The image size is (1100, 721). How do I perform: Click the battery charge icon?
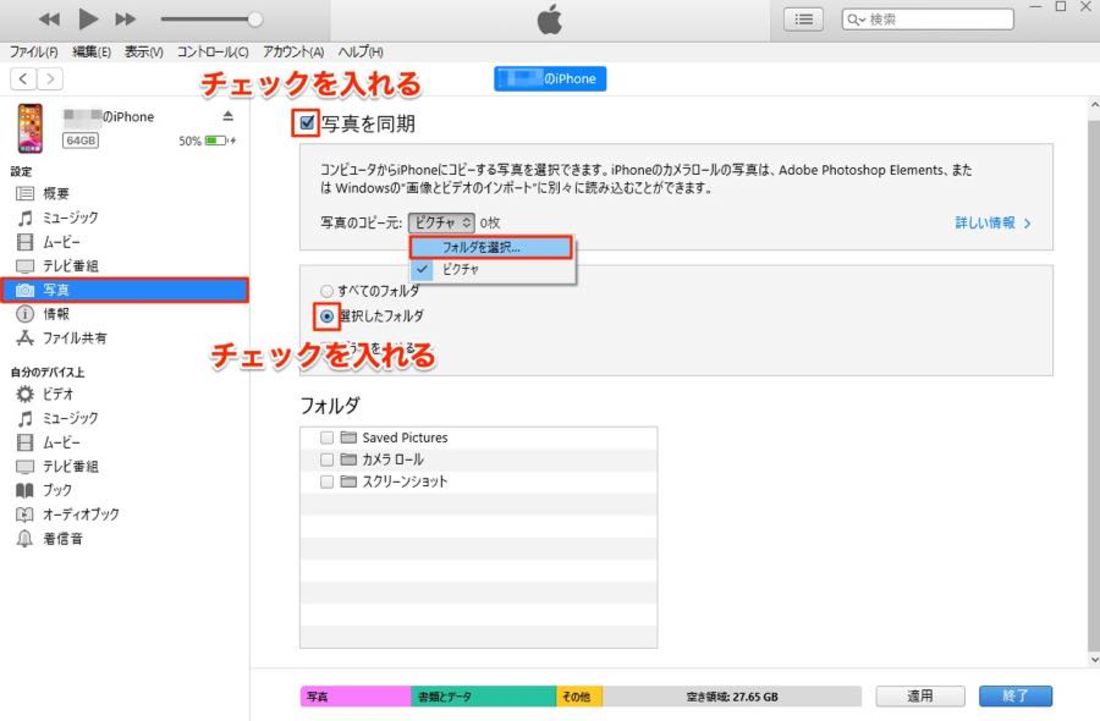point(216,141)
